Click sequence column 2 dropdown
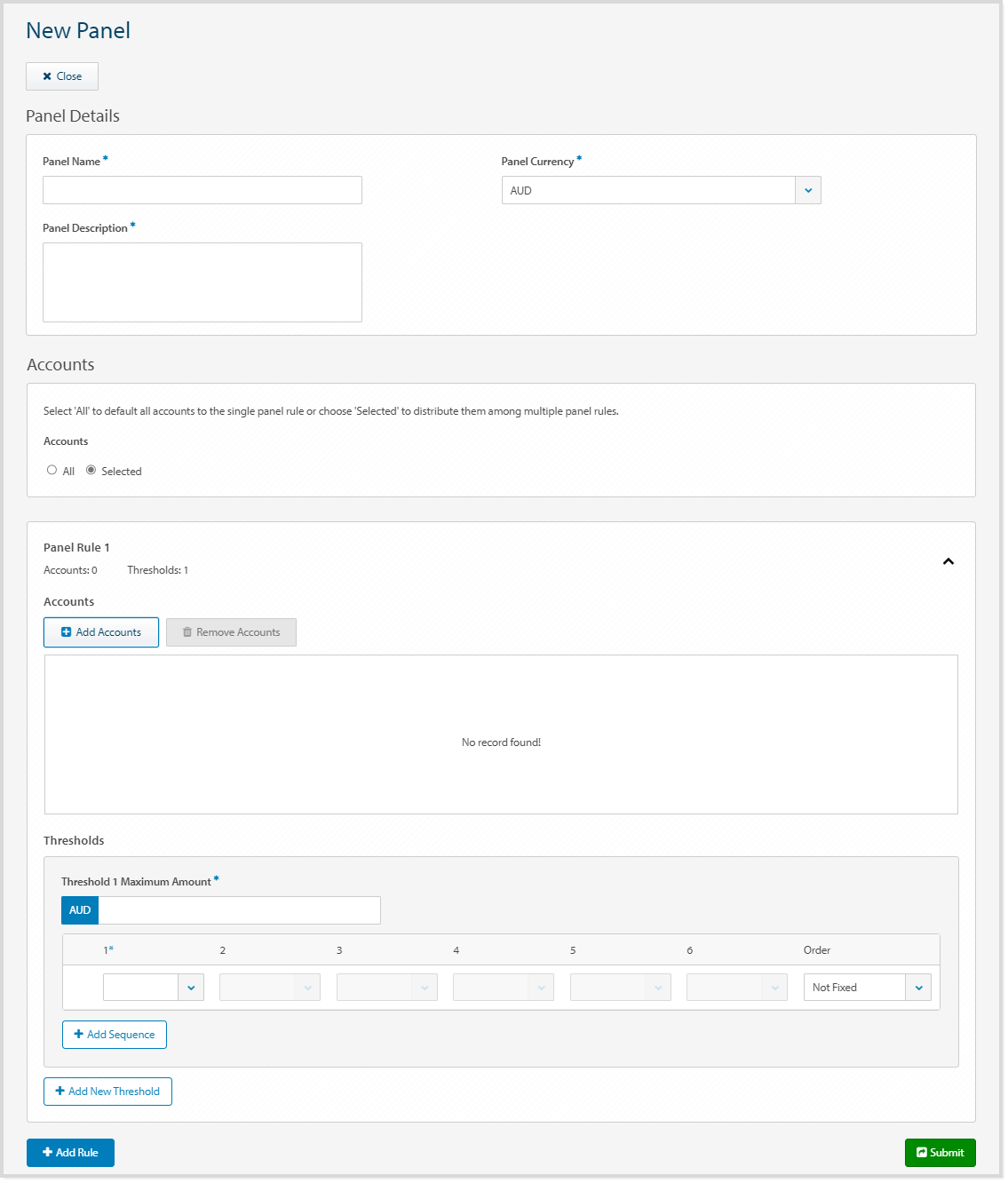This screenshot has width=1008, height=1183. [x=270, y=988]
